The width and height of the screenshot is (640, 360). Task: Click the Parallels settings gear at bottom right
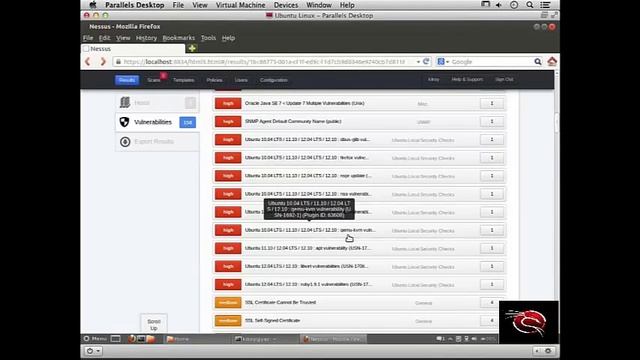(548, 351)
